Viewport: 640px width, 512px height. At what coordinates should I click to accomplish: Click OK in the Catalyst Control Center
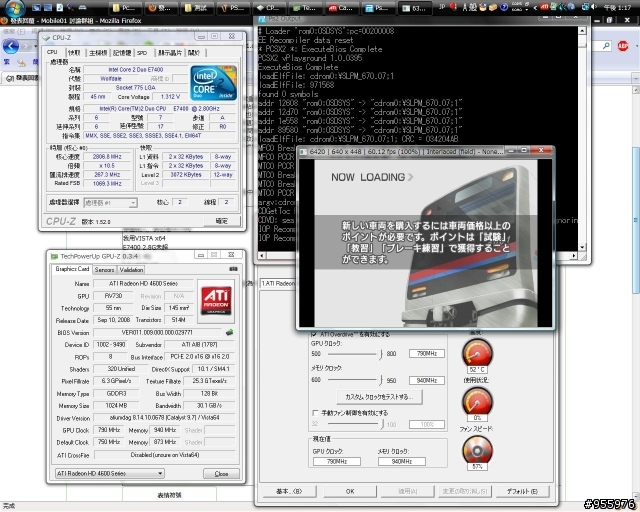[x=350, y=491]
